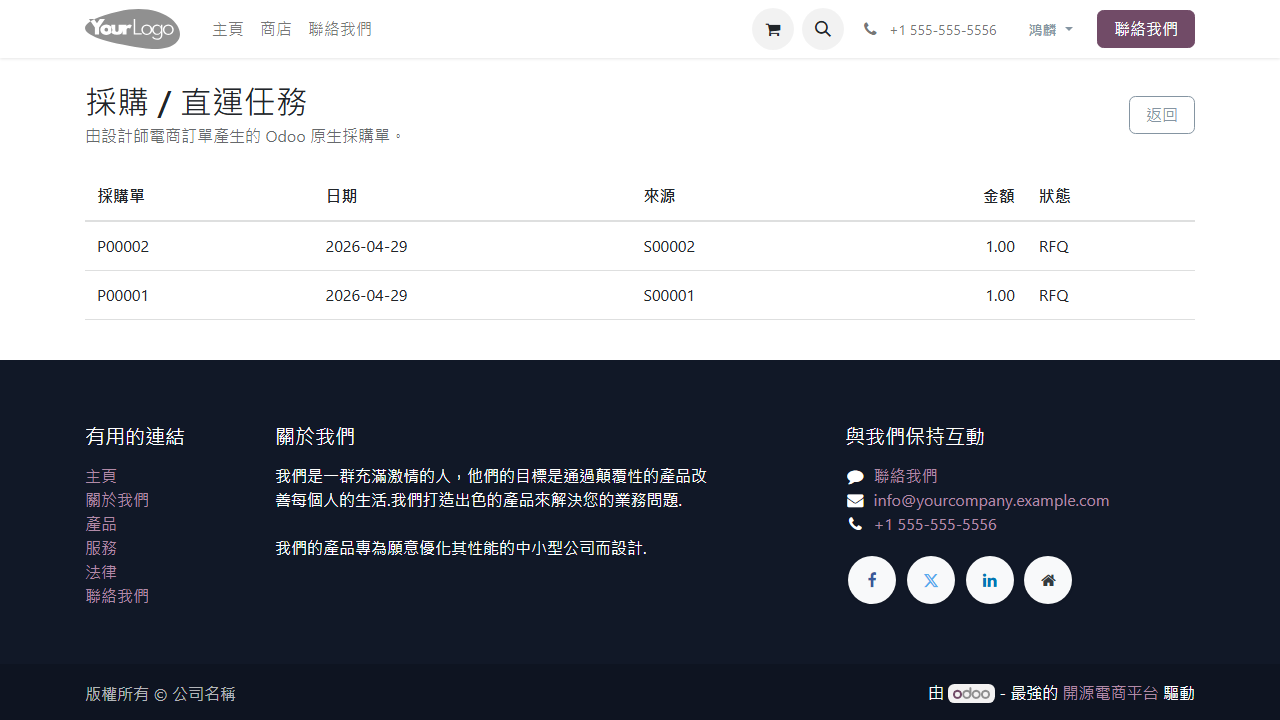This screenshot has width=1280, height=720.
Task: Click the 狀態 column header
Action: (1055, 196)
